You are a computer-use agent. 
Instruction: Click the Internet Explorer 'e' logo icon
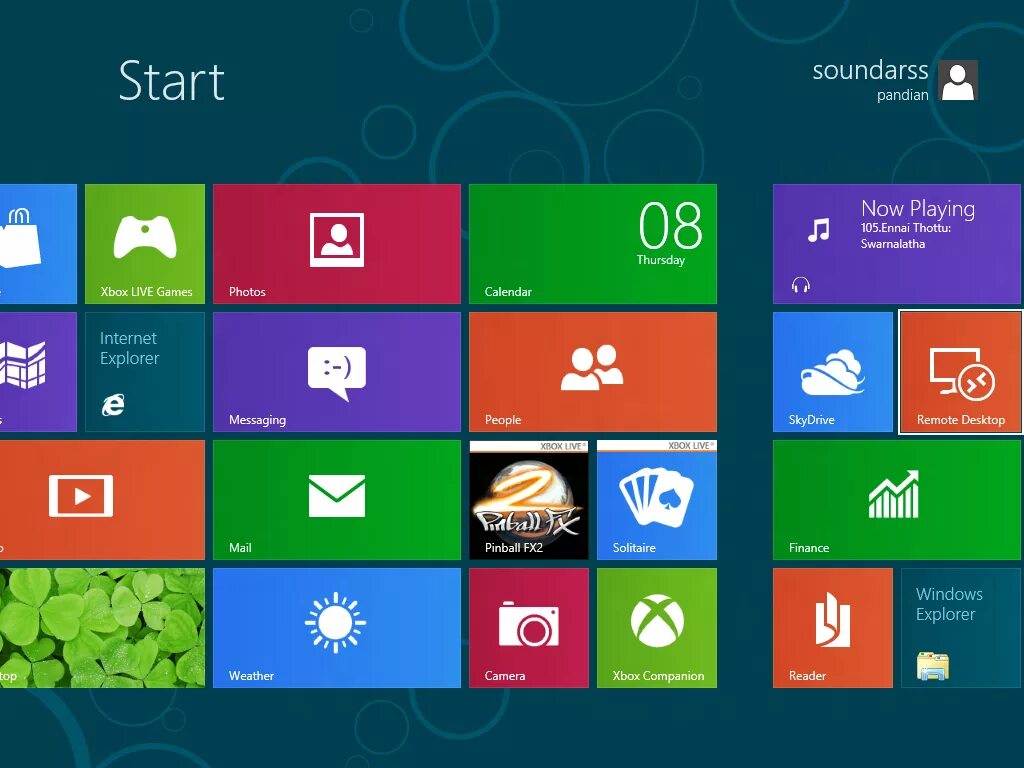(113, 405)
